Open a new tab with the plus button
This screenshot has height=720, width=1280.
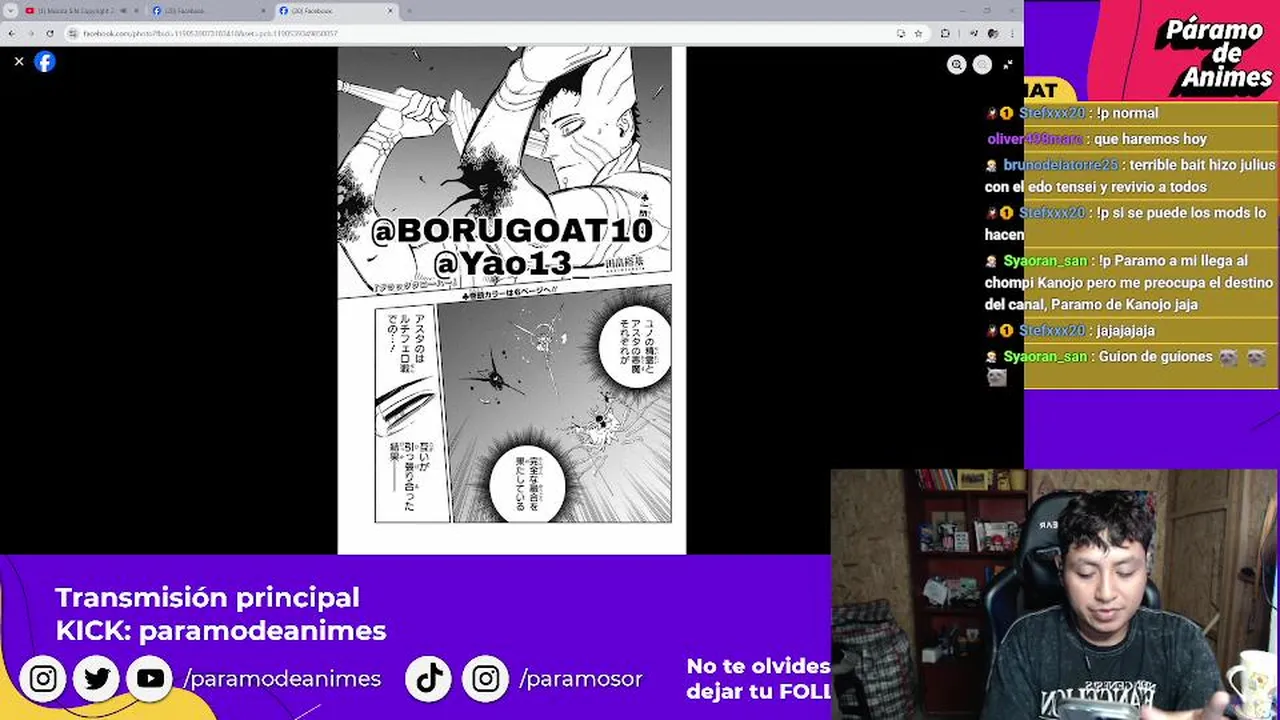[409, 11]
